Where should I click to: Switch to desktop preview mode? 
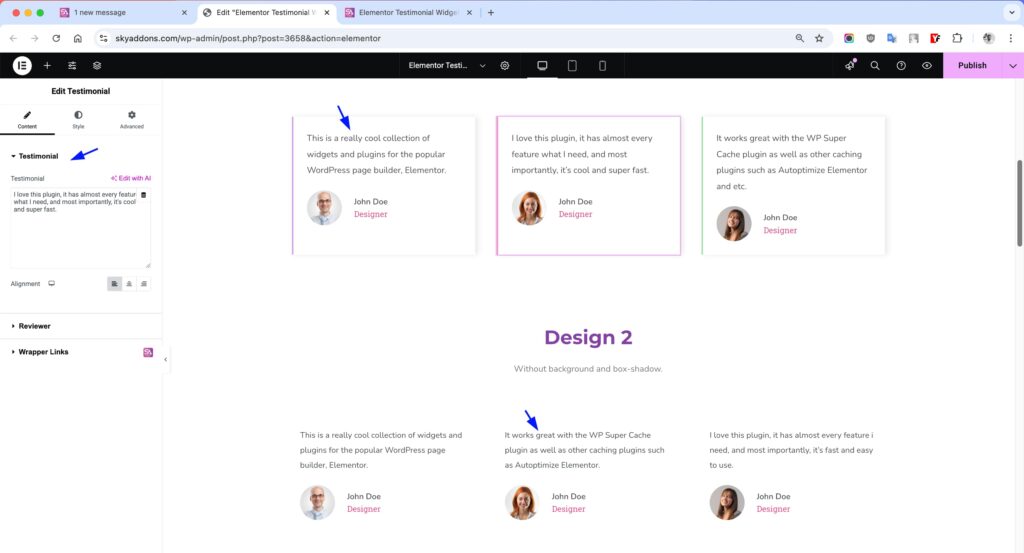pyautogui.click(x=542, y=65)
